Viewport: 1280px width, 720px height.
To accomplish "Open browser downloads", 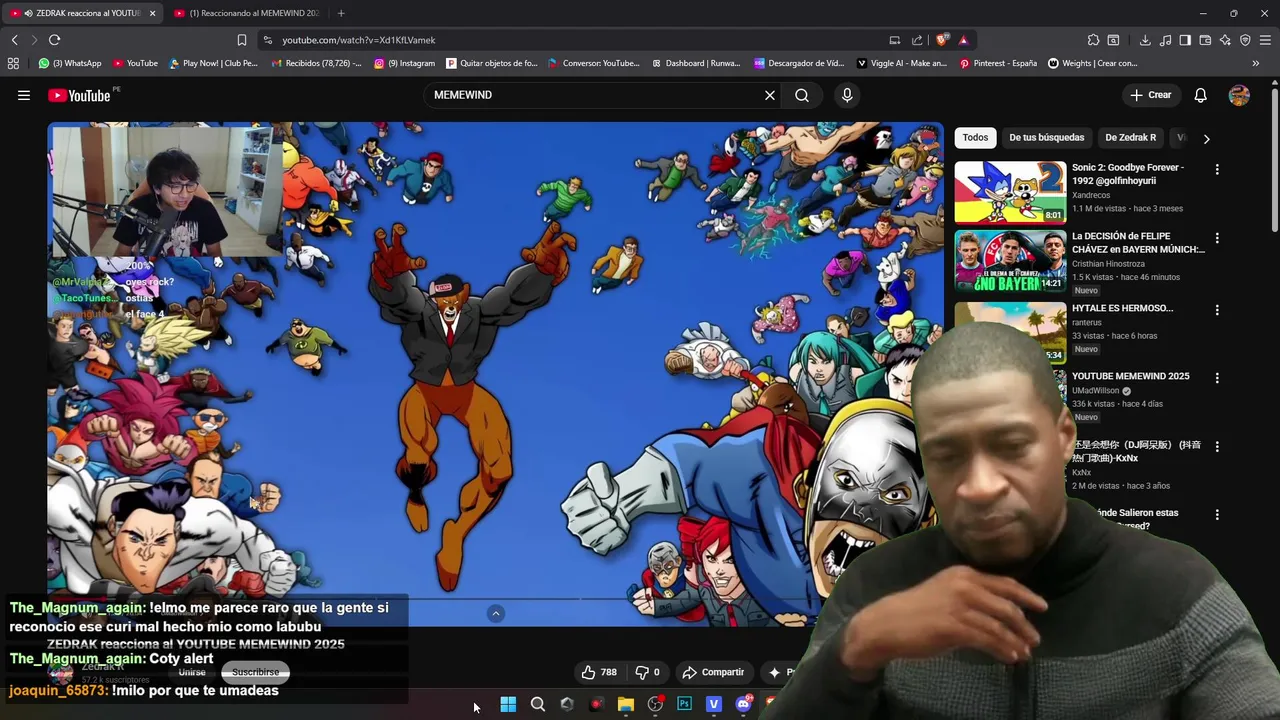I will click(x=1145, y=40).
